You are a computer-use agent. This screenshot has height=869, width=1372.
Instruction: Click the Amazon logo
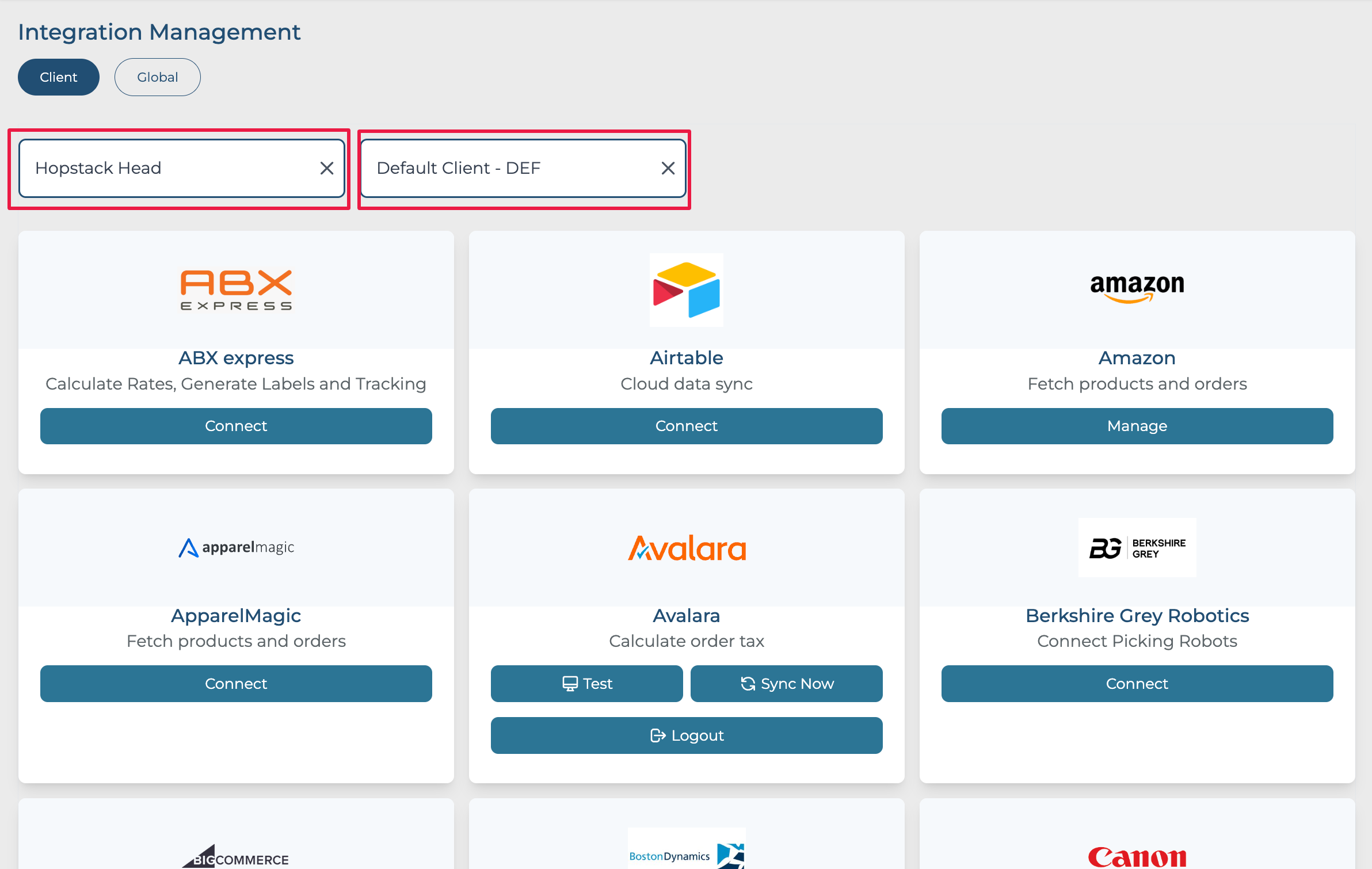coord(1137,288)
